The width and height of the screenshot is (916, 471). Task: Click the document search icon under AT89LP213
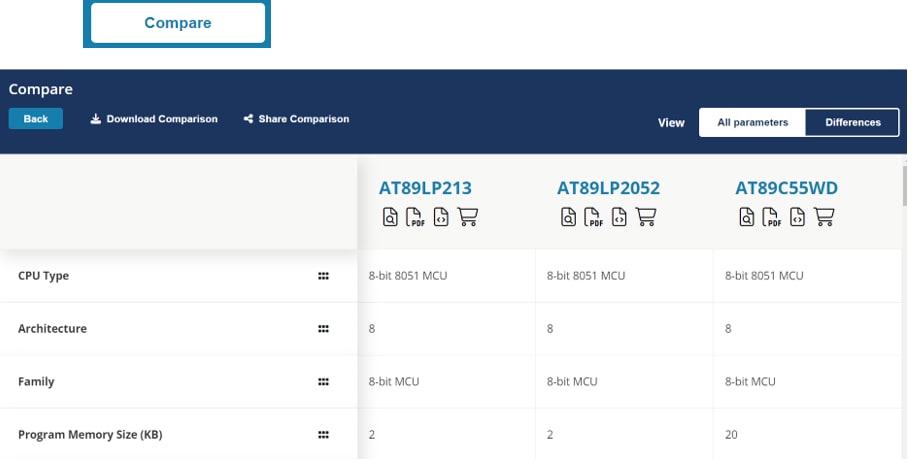pos(390,216)
